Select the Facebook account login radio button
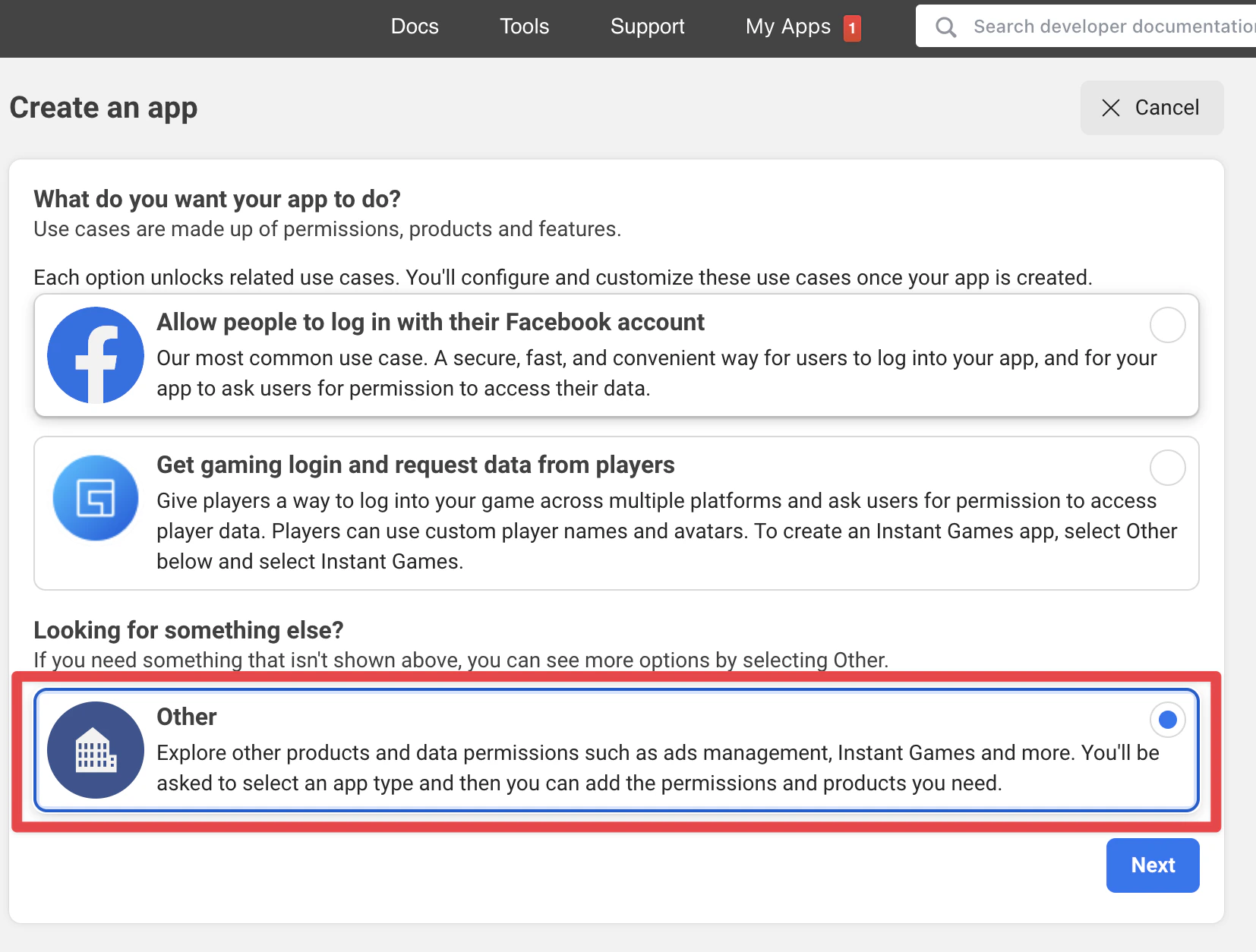Image resolution: width=1256 pixels, height=952 pixels. [1167, 325]
